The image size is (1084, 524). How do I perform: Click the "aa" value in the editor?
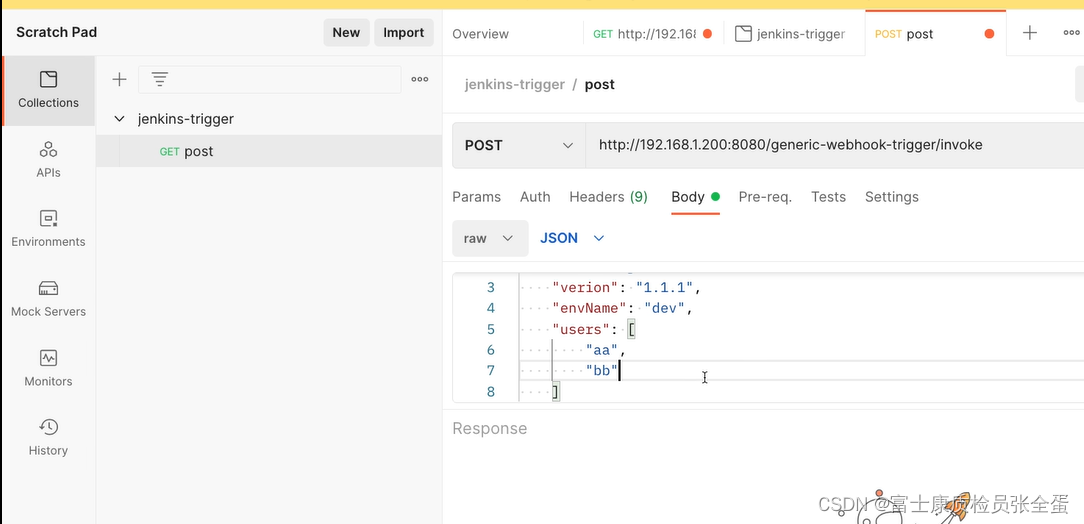coord(601,350)
